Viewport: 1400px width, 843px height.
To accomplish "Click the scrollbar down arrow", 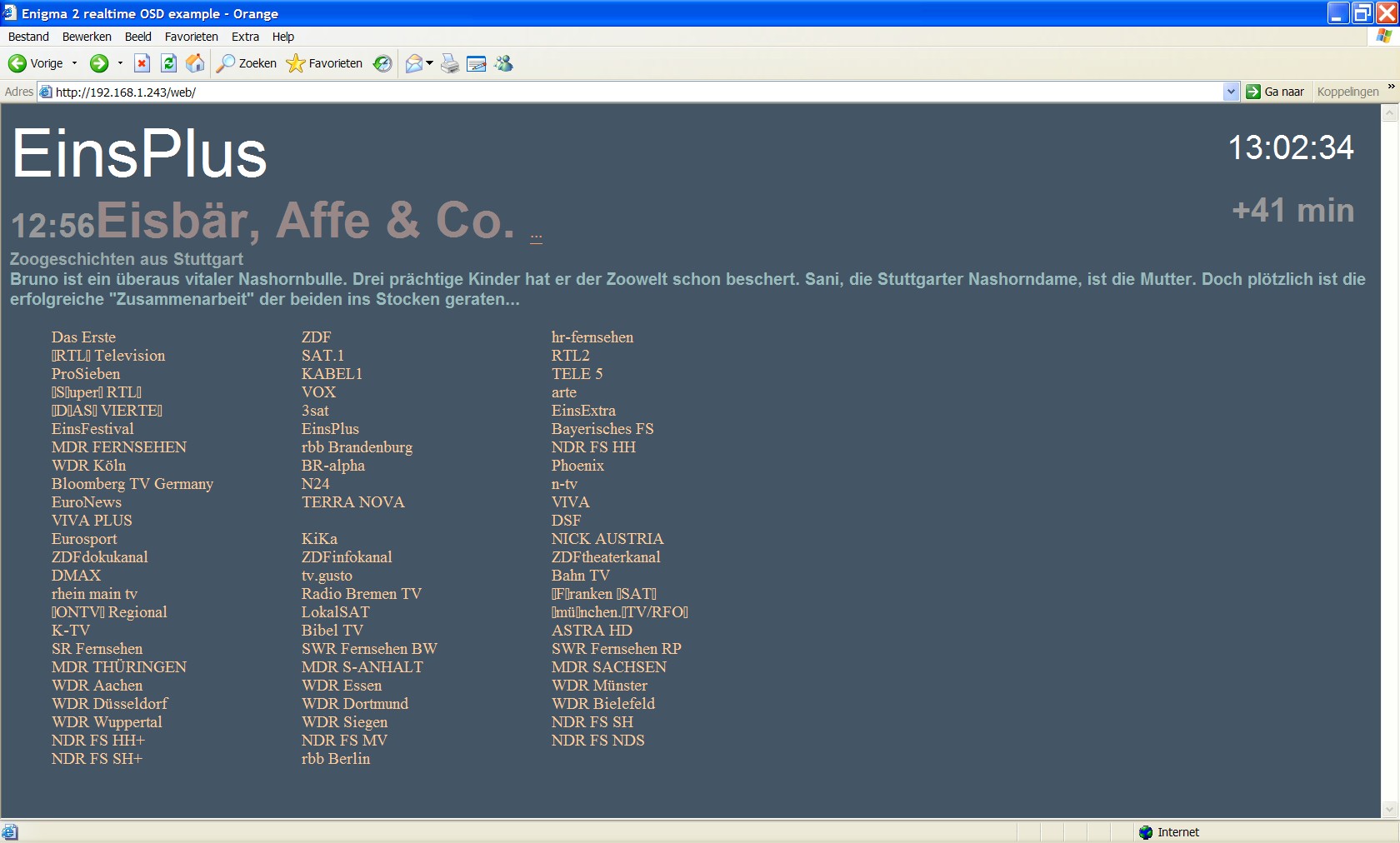I will (1389, 809).
